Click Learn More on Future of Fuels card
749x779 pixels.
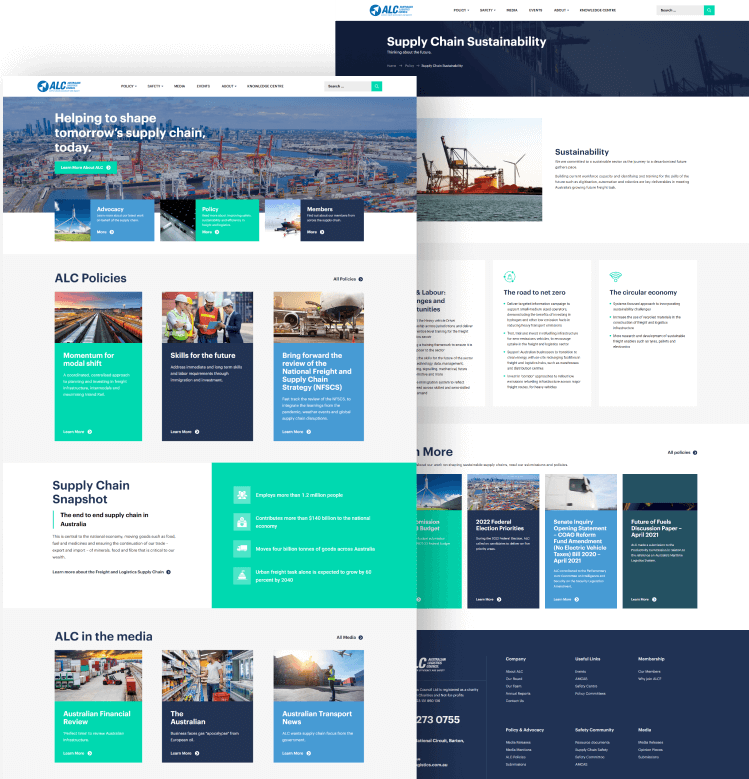click(644, 599)
